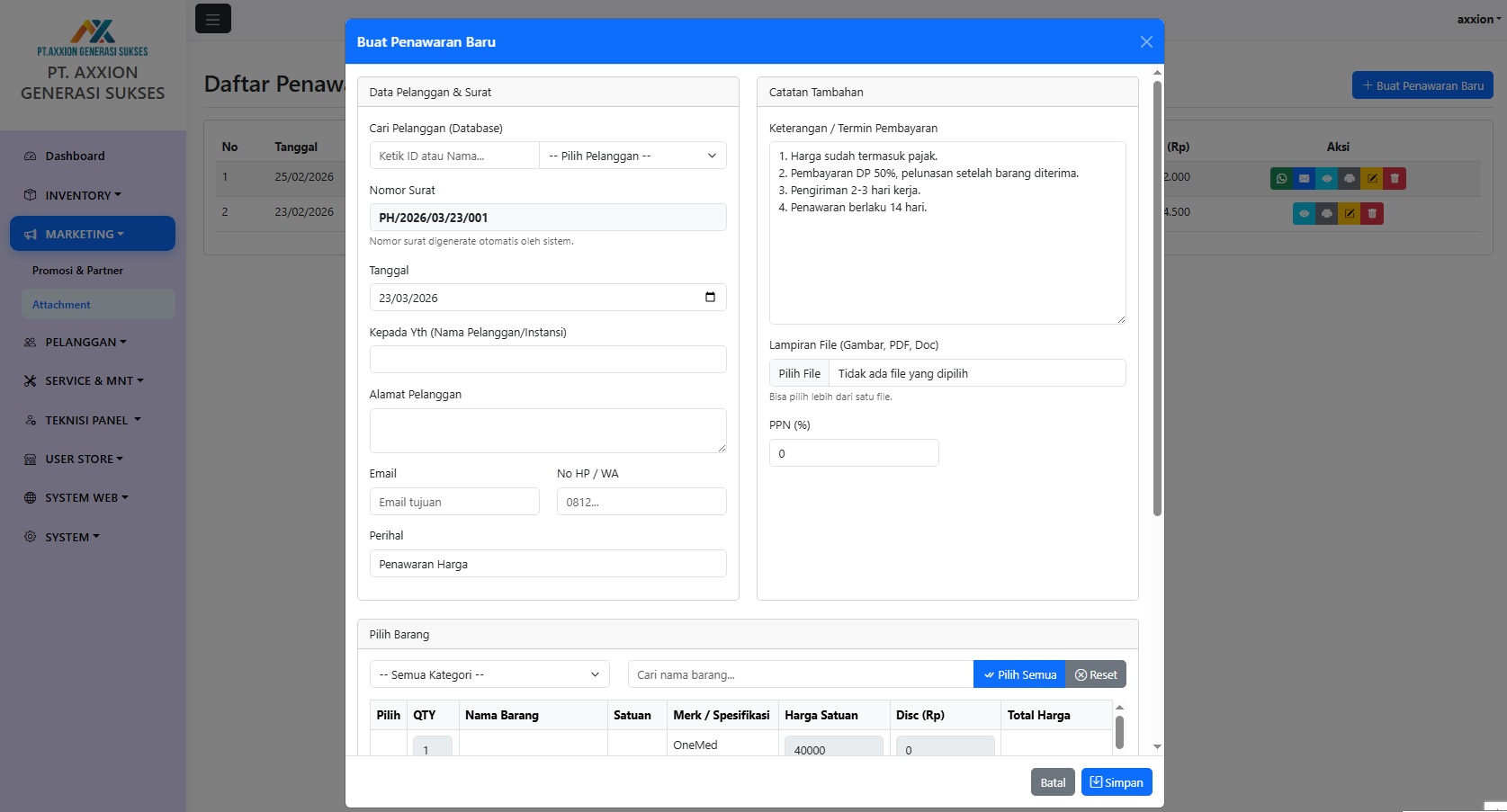
Task: Open the Pilih Pelanggan dropdown
Action: pos(632,156)
